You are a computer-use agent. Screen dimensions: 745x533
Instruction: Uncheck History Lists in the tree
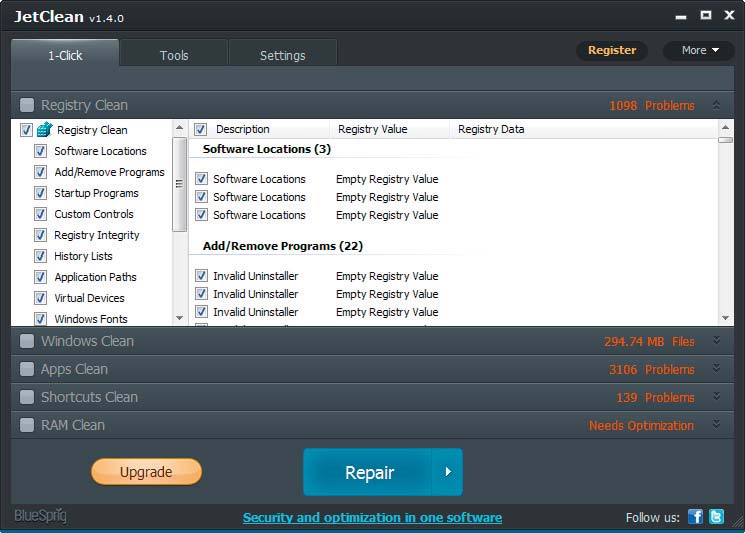click(x=40, y=256)
